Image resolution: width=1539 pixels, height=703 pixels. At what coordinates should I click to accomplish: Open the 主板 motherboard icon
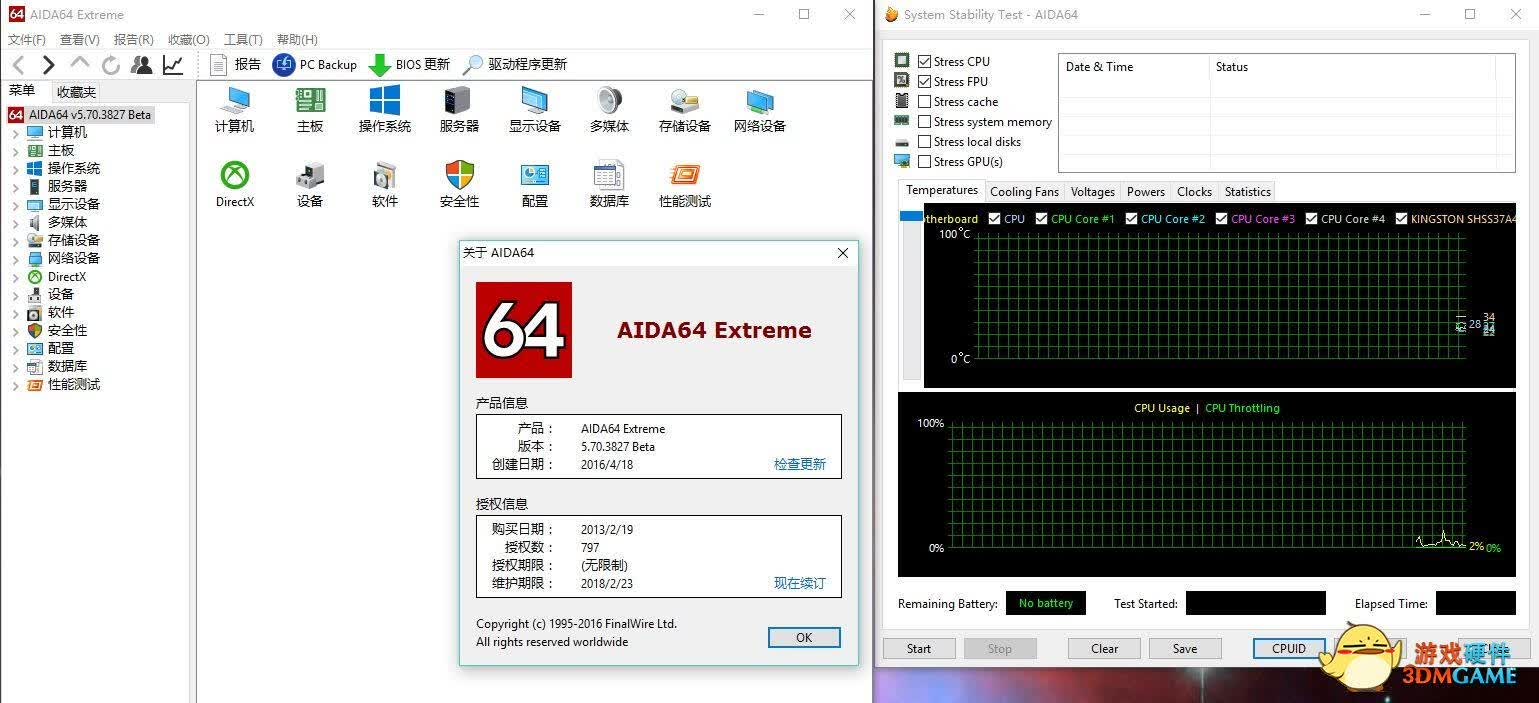pos(310,101)
